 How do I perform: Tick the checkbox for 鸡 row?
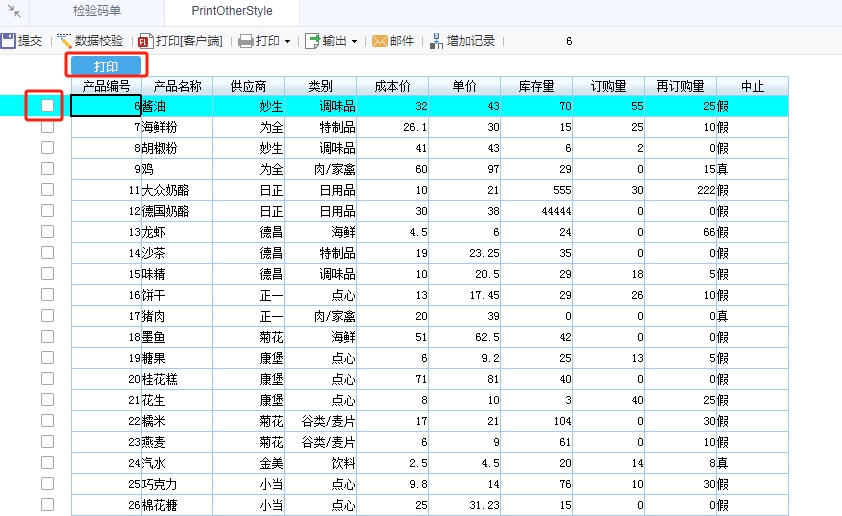[x=47, y=169]
